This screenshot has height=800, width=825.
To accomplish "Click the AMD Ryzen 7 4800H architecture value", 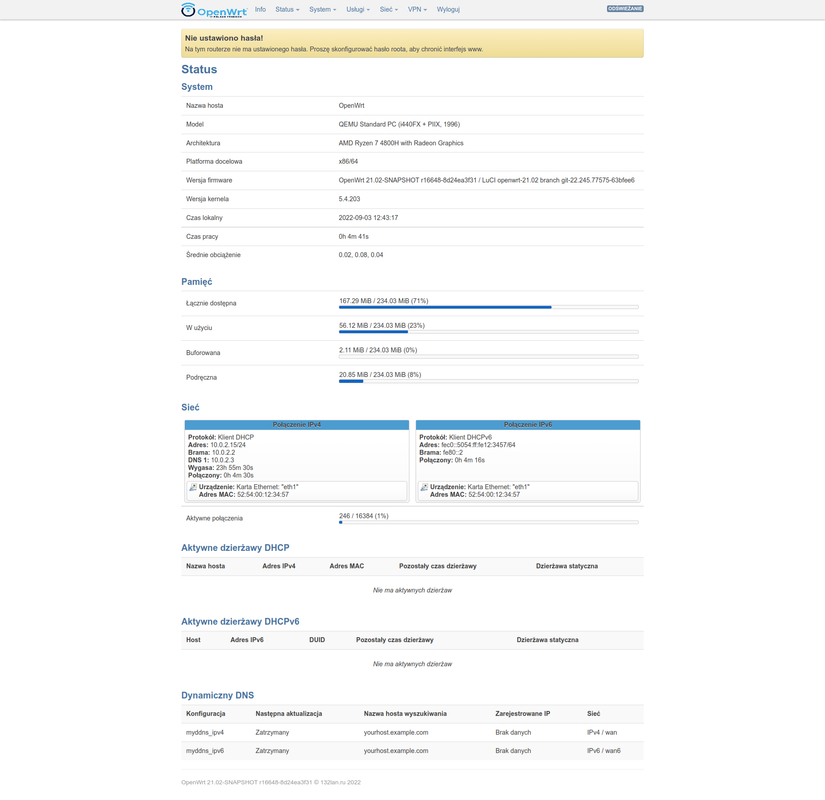I will tap(401, 143).
